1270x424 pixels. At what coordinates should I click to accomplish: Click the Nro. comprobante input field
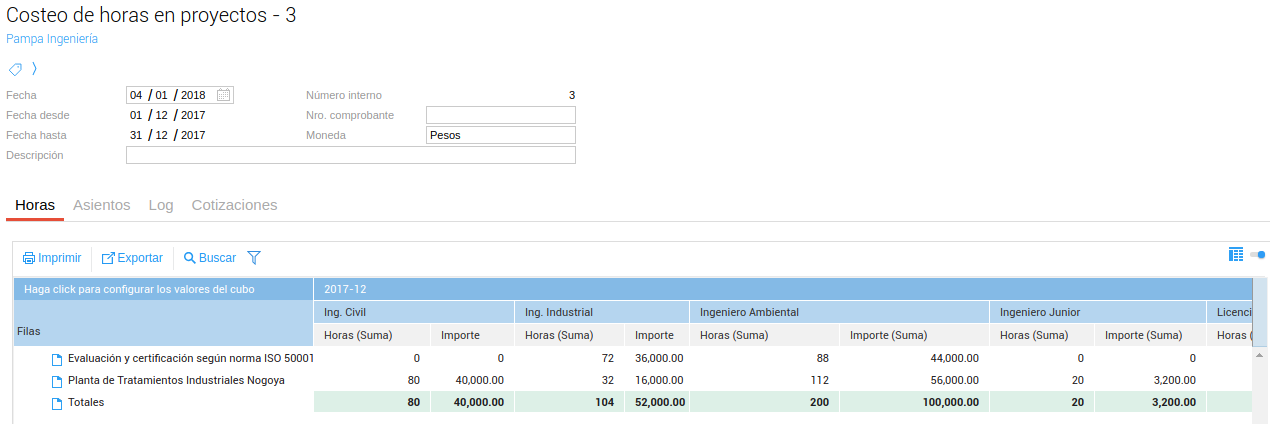pos(500,115)
